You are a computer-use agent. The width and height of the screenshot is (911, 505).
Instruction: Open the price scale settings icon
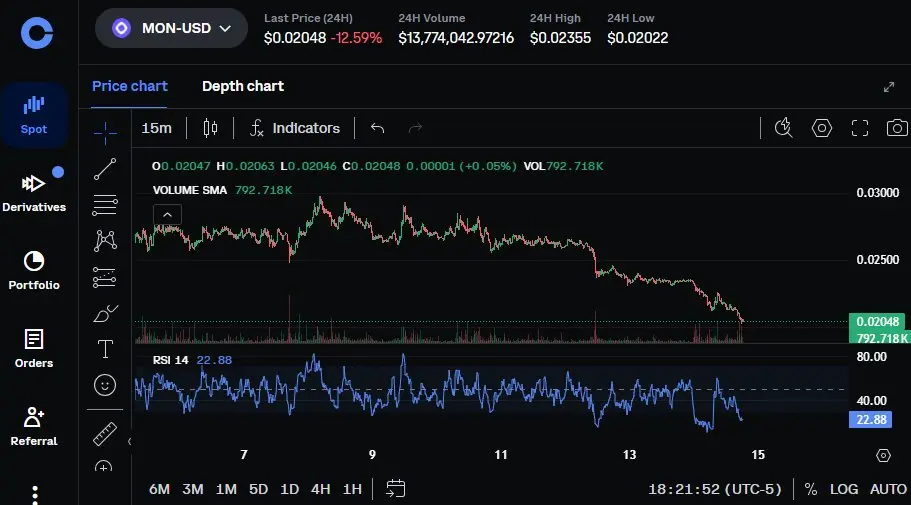tap(883, 456)
